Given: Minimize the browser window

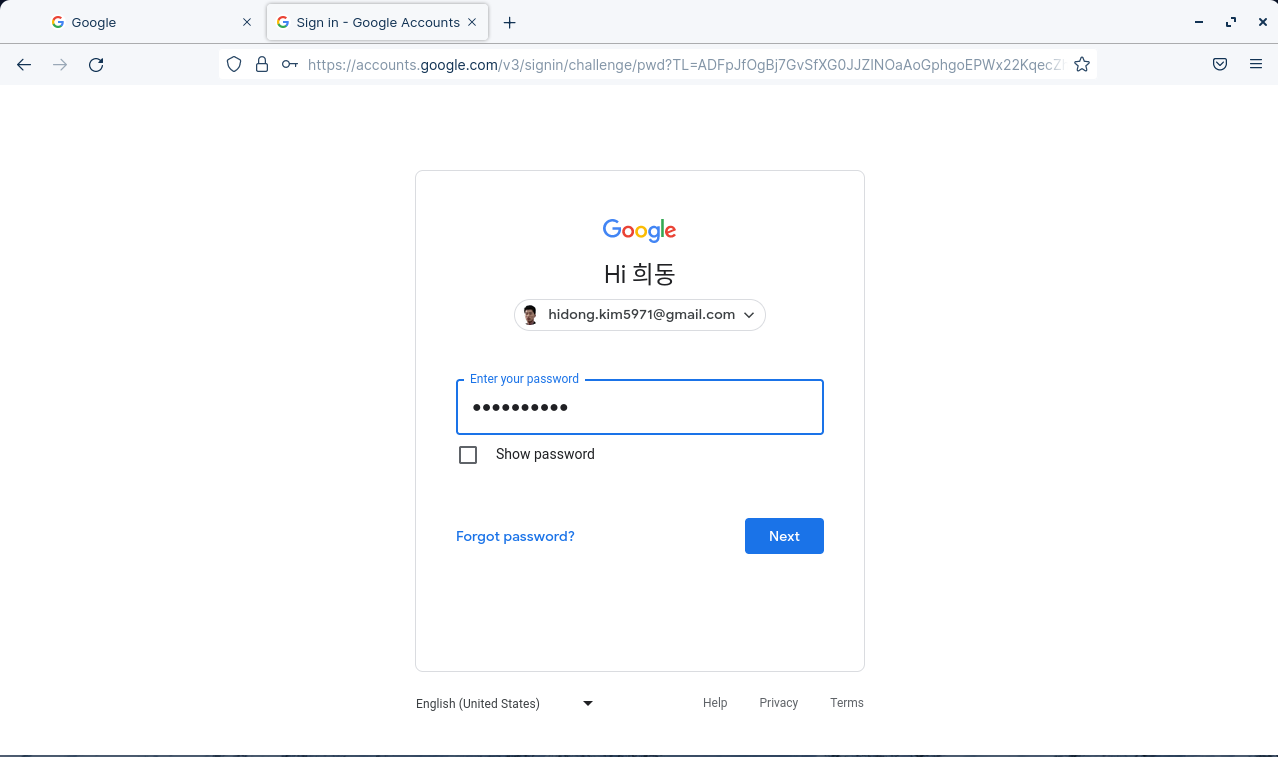Looking at the screenshot, I should (x=1199, y=22).
